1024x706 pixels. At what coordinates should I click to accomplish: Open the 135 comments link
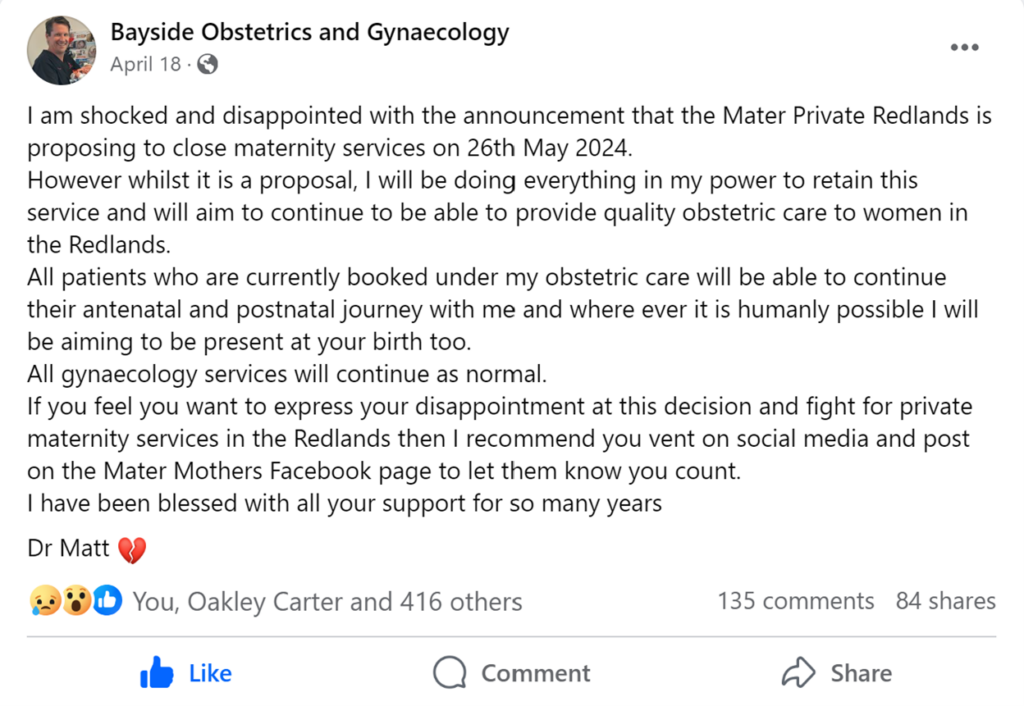point(795,601)
